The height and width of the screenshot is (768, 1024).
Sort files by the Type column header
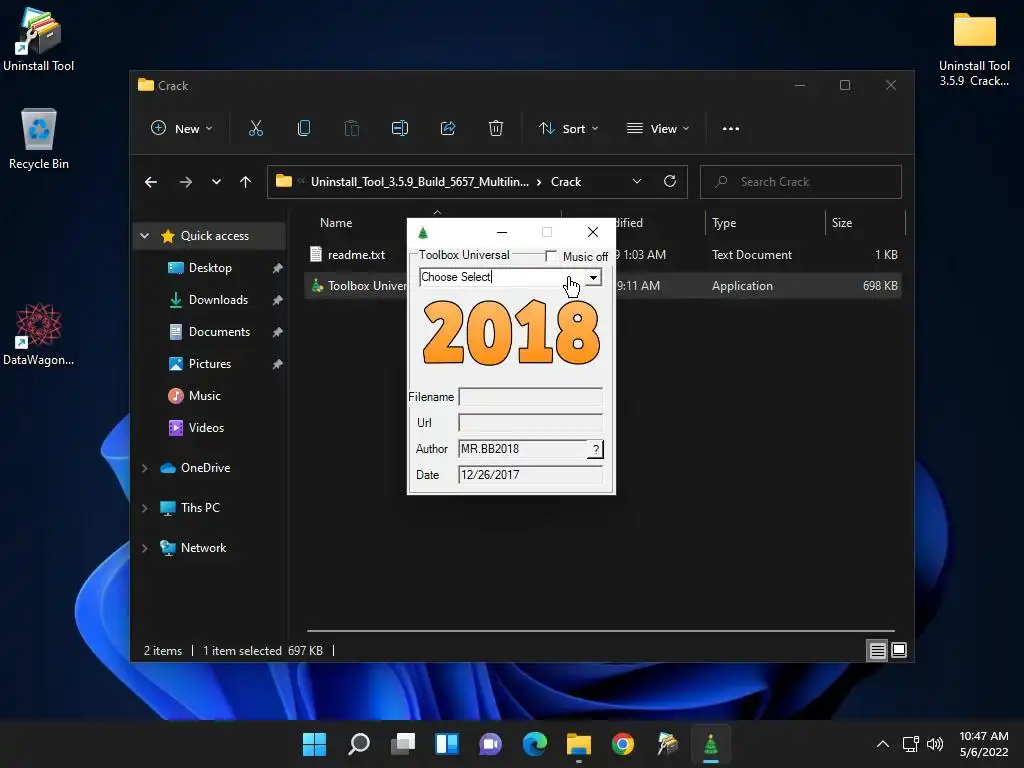coord(724,223)
